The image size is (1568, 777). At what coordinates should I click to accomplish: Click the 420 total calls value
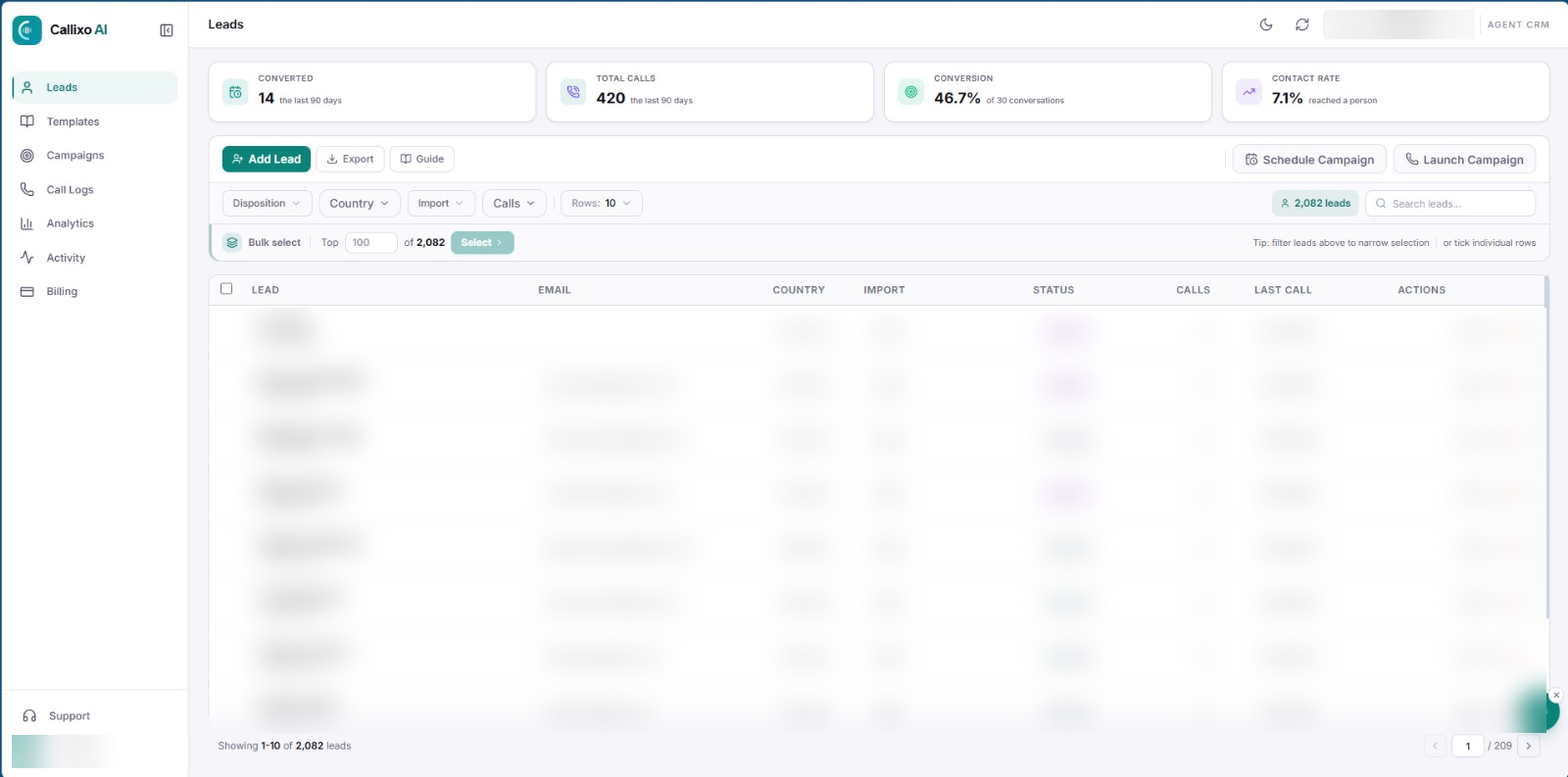611,98
